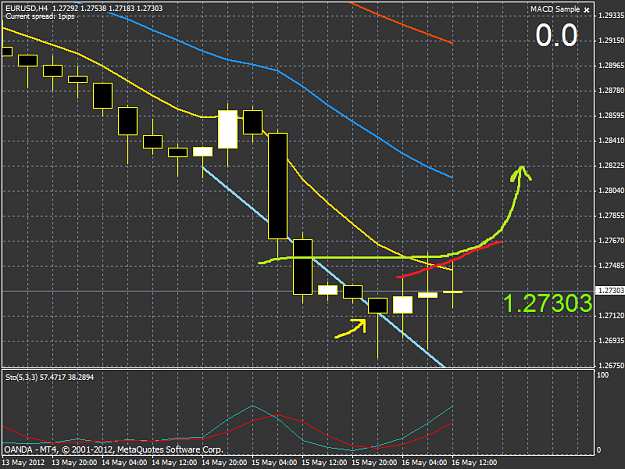This screenshot has height=469, width=625.
Task: Click the 1.28225 price axis label
Action: (x=611, y=166)
